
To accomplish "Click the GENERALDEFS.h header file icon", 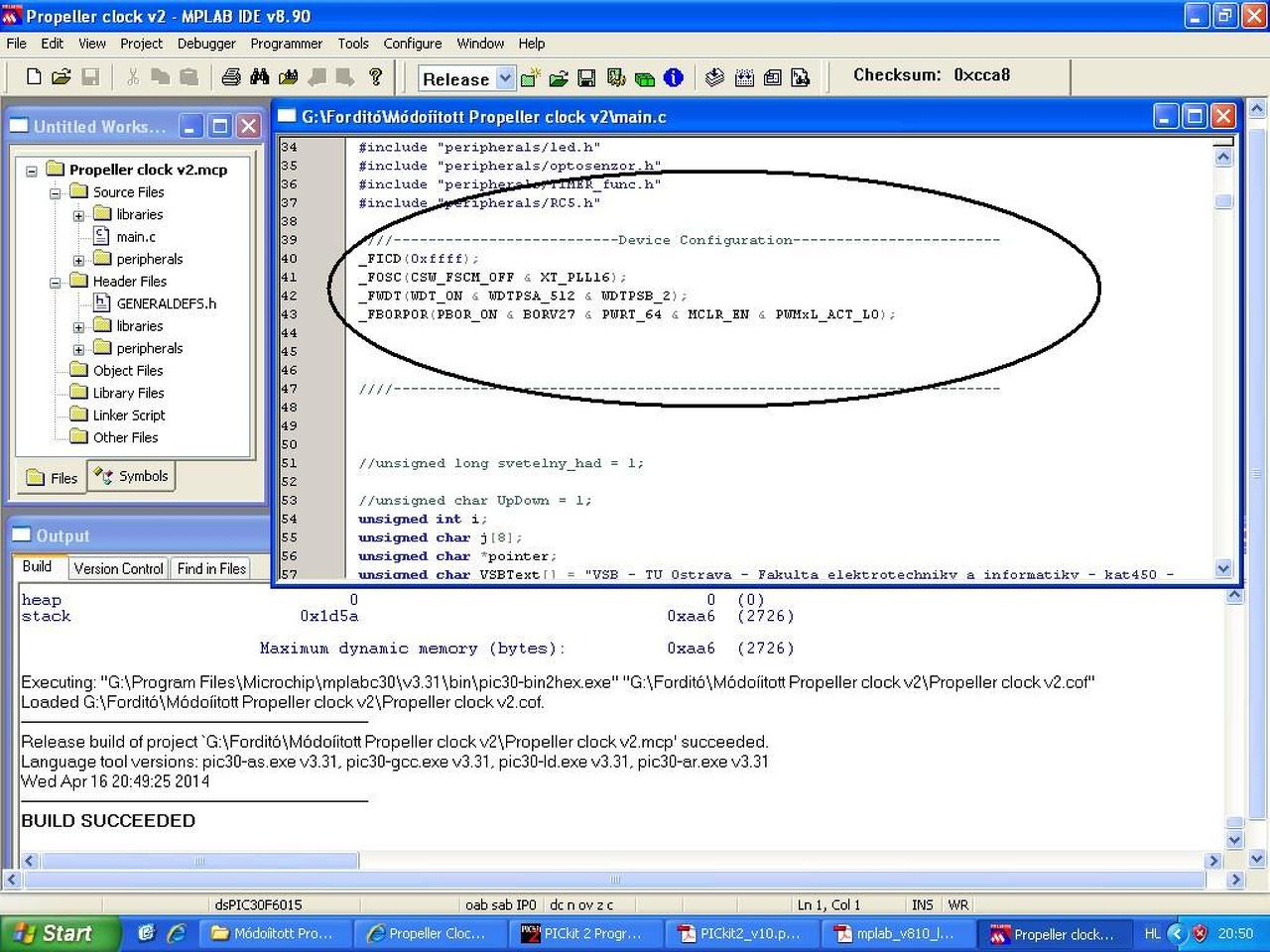I will pos(101,303).
